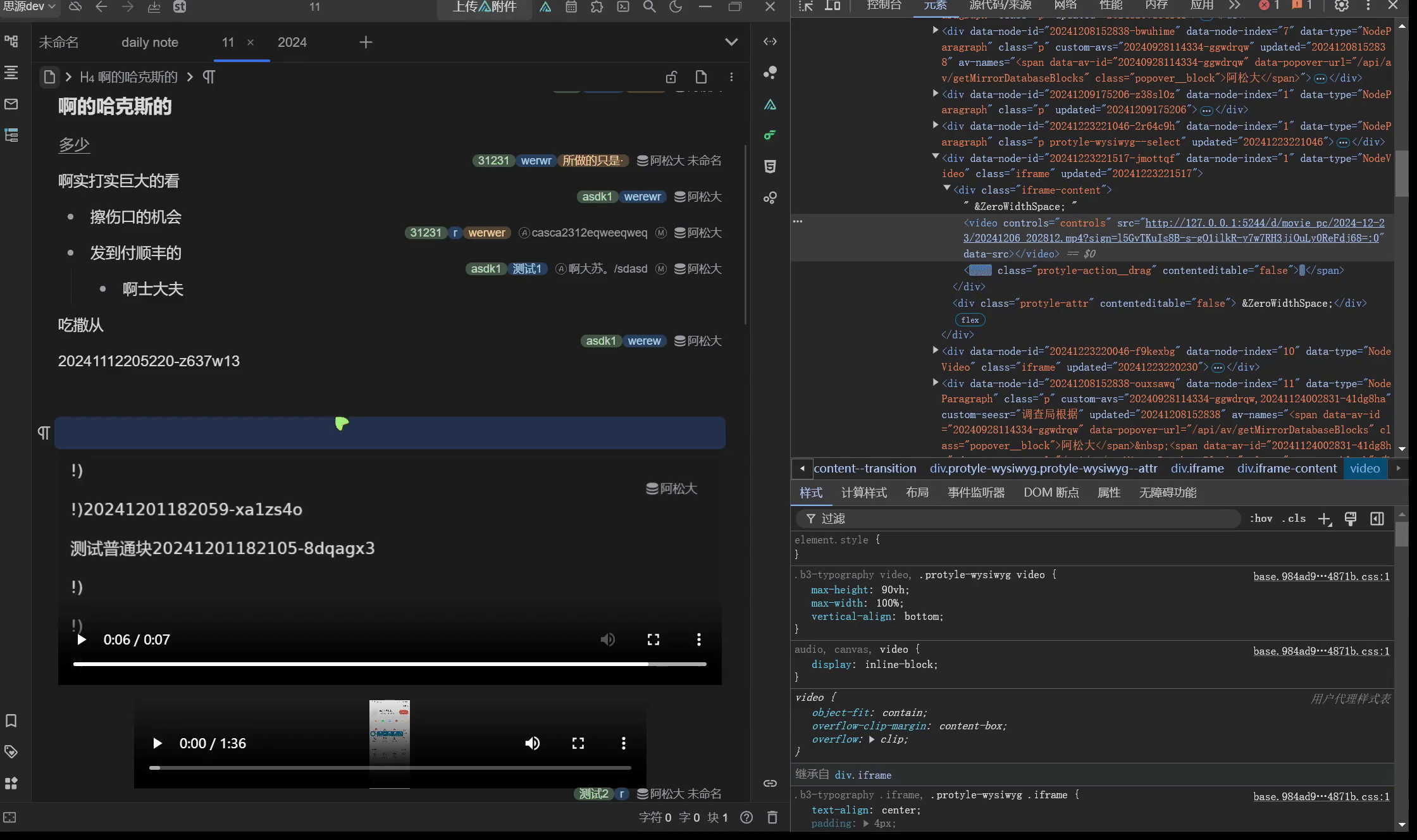
Task: Mute the 0:06 video speaker icon
Action: pos(607,639)
